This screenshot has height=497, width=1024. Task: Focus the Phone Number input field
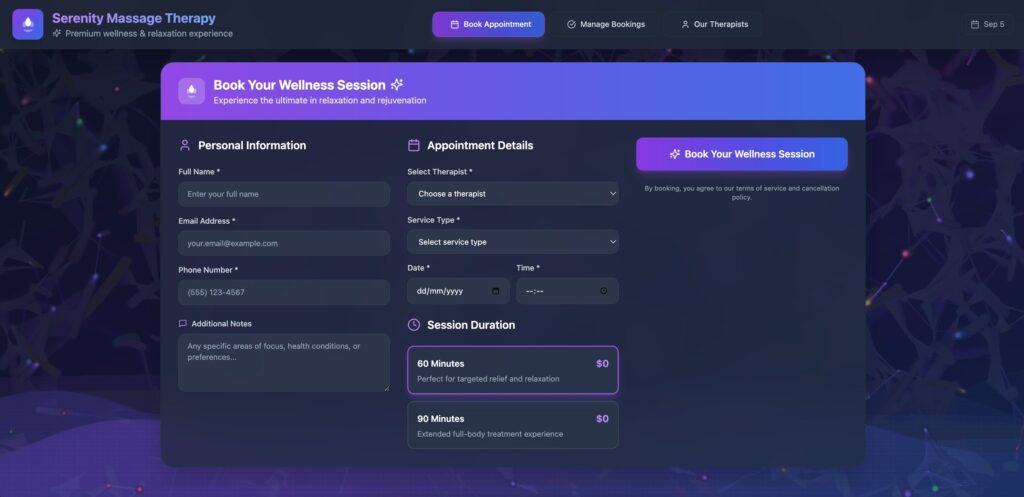pyautogui.click(x=284, y=292)
